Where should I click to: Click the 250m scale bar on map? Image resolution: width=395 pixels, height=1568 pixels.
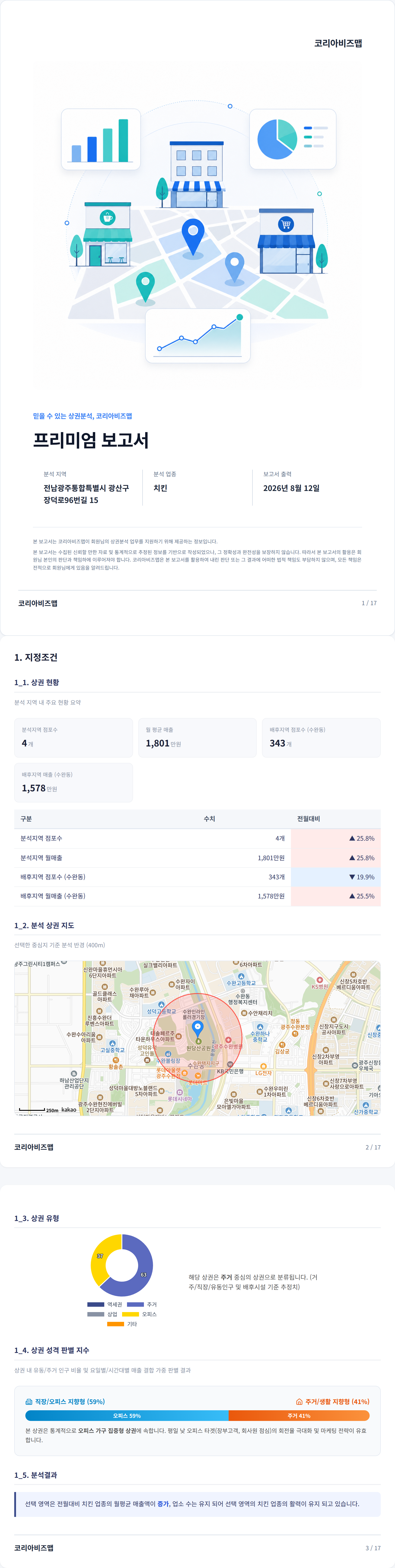click(x=32, y=1110)
